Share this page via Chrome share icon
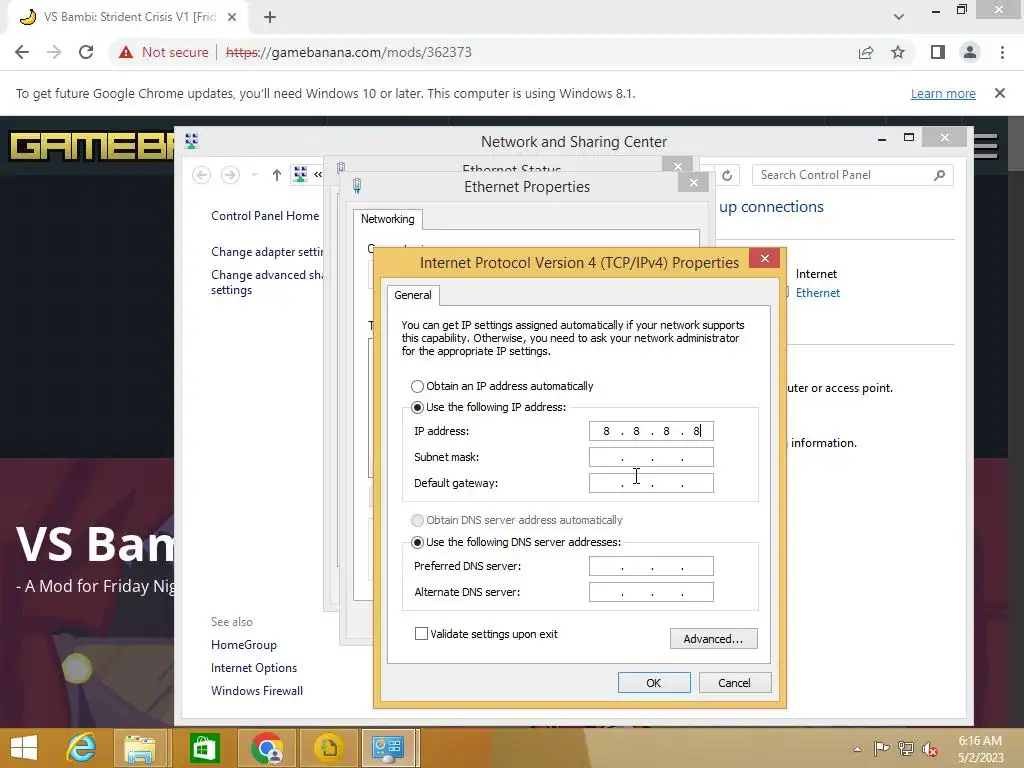The image size is (1024, 768). coord(866,52)
